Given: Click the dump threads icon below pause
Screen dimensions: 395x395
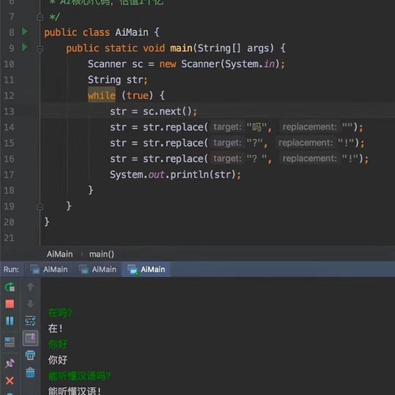Looking at the screenshot, I should [10, 342].
